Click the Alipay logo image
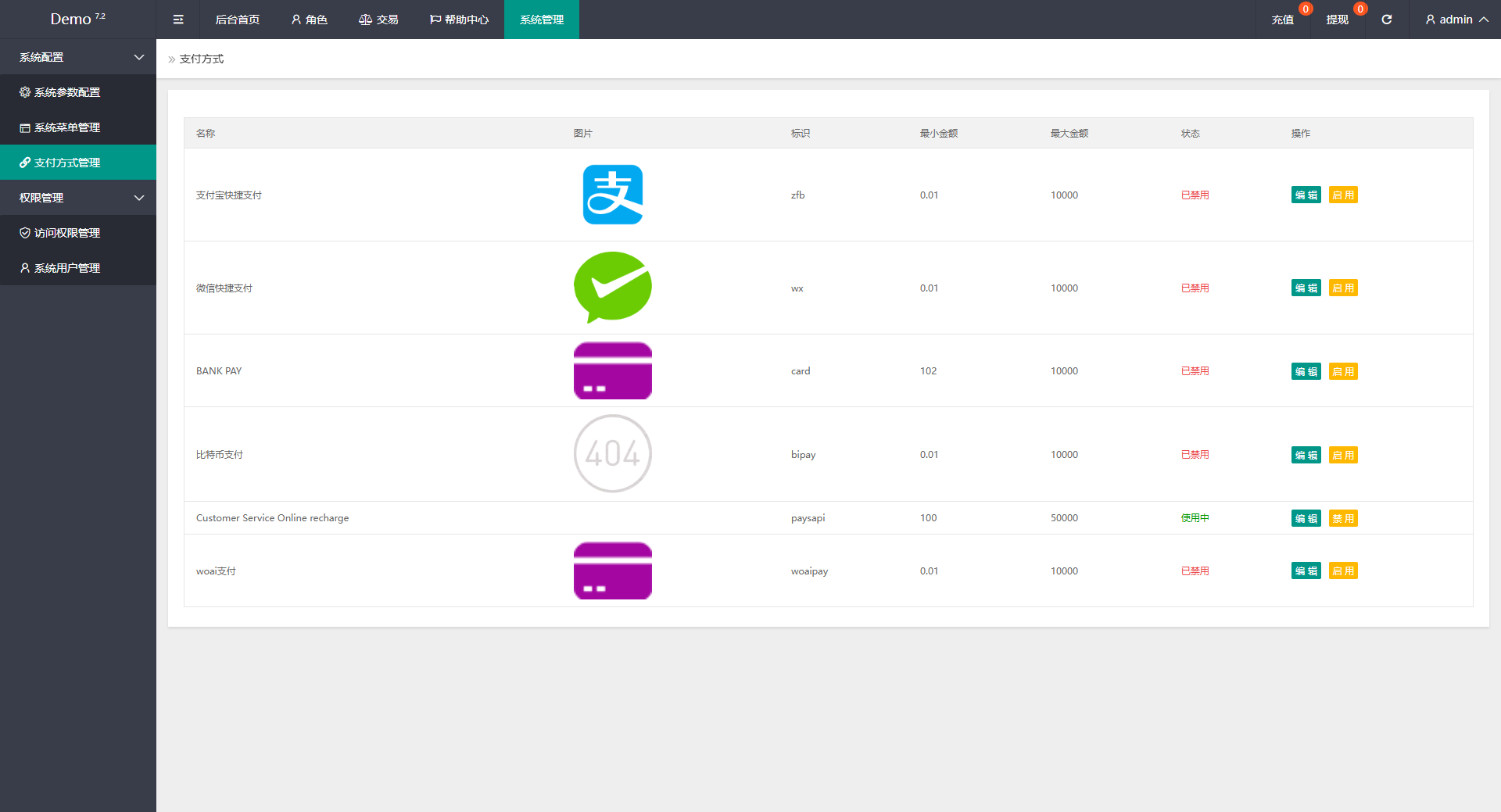1501x812 pixels. [x=612, y=195]
